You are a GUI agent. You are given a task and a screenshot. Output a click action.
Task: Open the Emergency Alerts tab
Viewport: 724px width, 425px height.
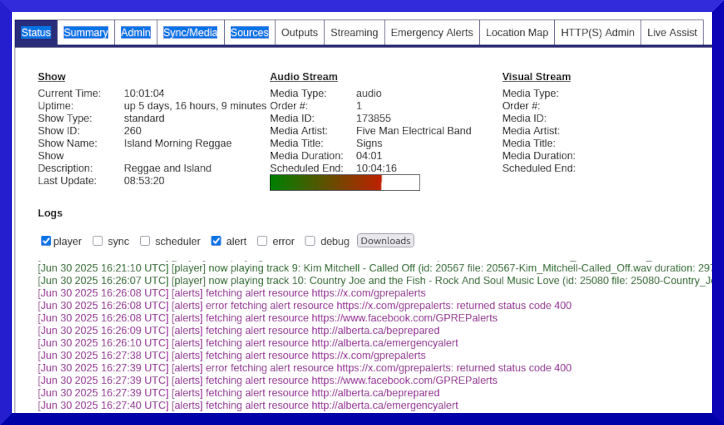tap(432, 33)
